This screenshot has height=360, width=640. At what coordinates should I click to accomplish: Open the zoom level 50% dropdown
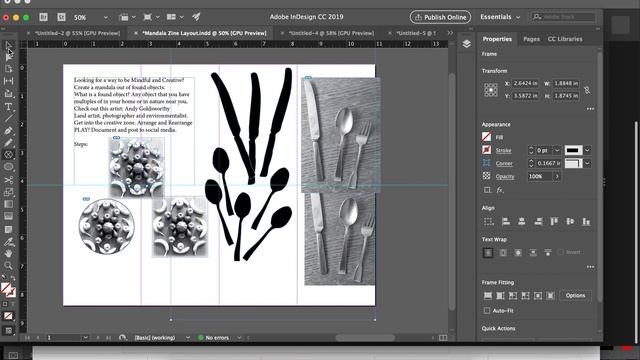click(106, 18)
